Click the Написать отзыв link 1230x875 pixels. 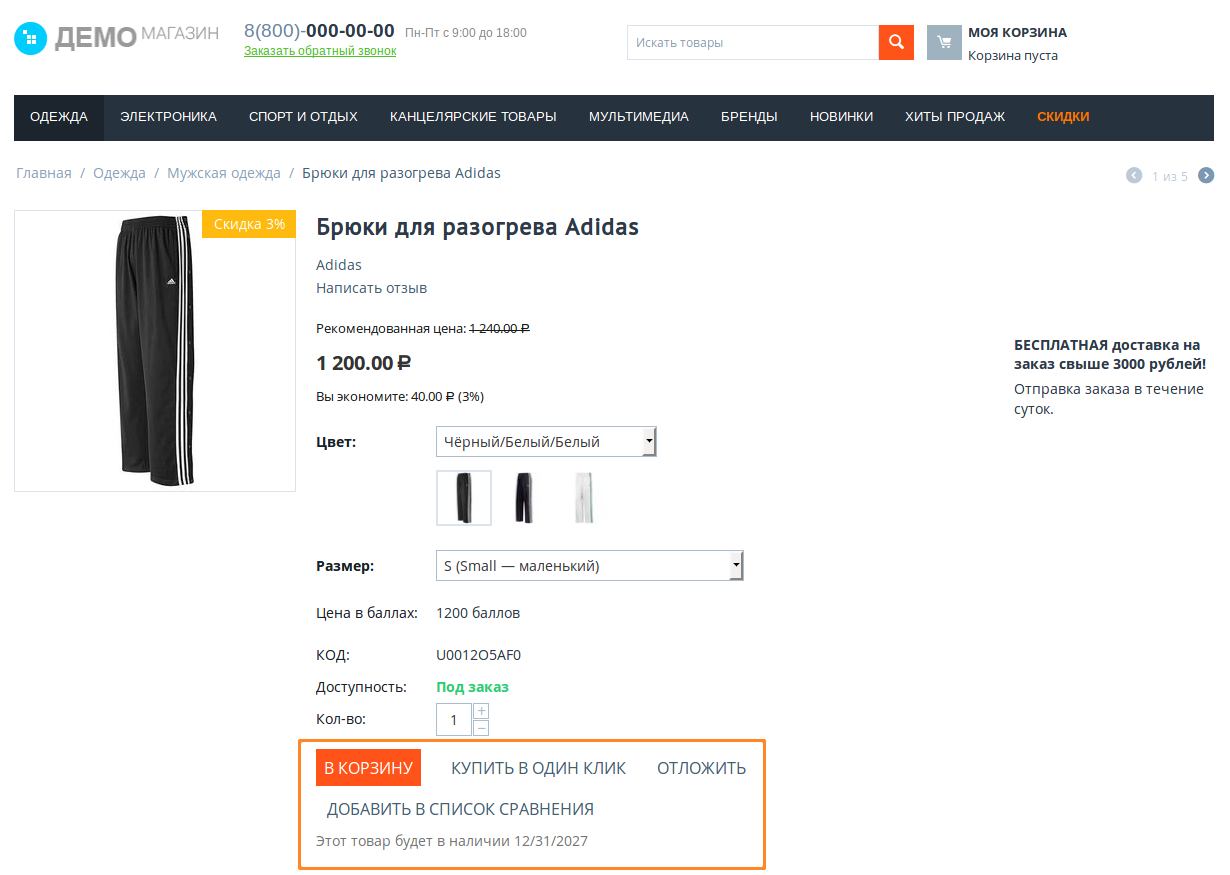(371, 288)
